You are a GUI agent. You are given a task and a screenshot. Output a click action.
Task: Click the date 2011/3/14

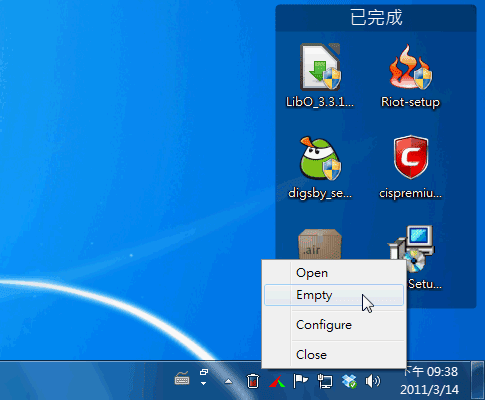click(x=430, y=390)
